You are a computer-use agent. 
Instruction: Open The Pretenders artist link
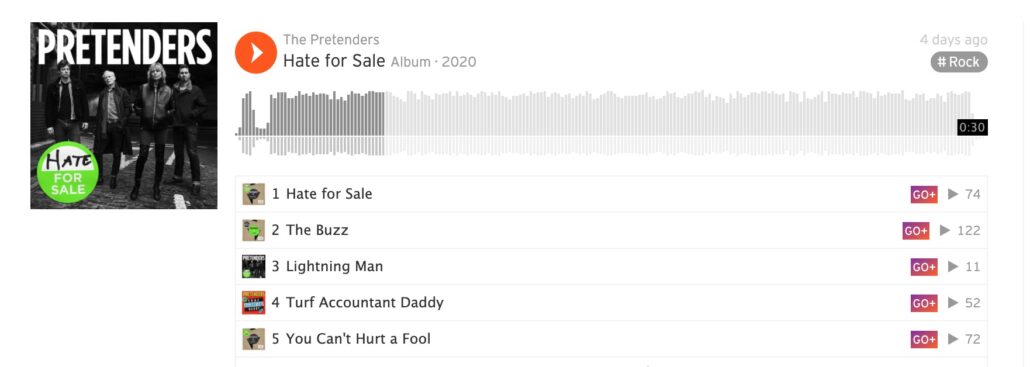[331, 40]
